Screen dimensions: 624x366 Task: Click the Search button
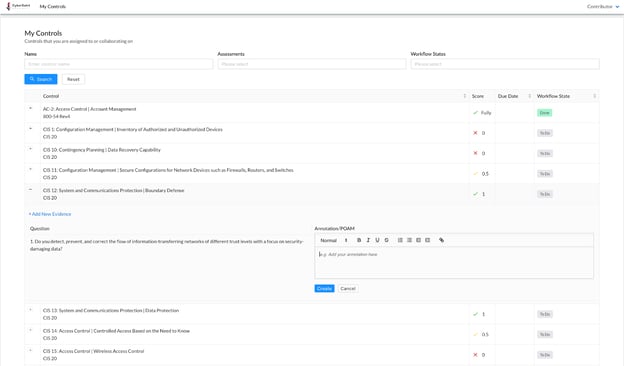[41, 79]
